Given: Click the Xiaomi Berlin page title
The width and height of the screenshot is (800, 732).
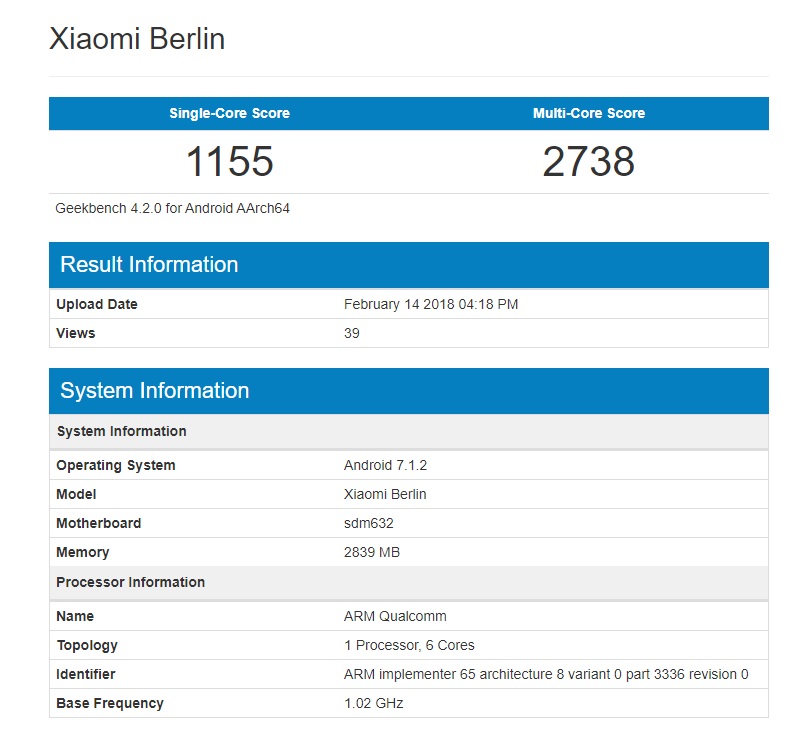Looking at the screenshot, I should (137, 40).
